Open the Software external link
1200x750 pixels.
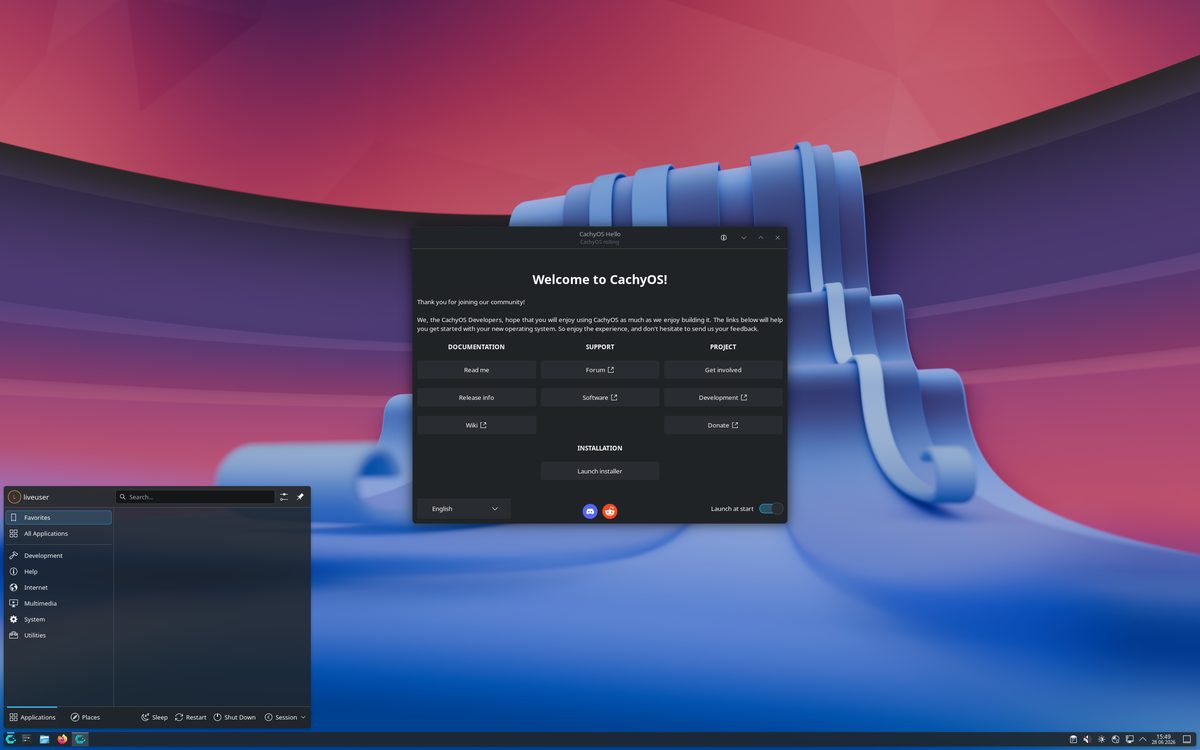pos(600,398)
